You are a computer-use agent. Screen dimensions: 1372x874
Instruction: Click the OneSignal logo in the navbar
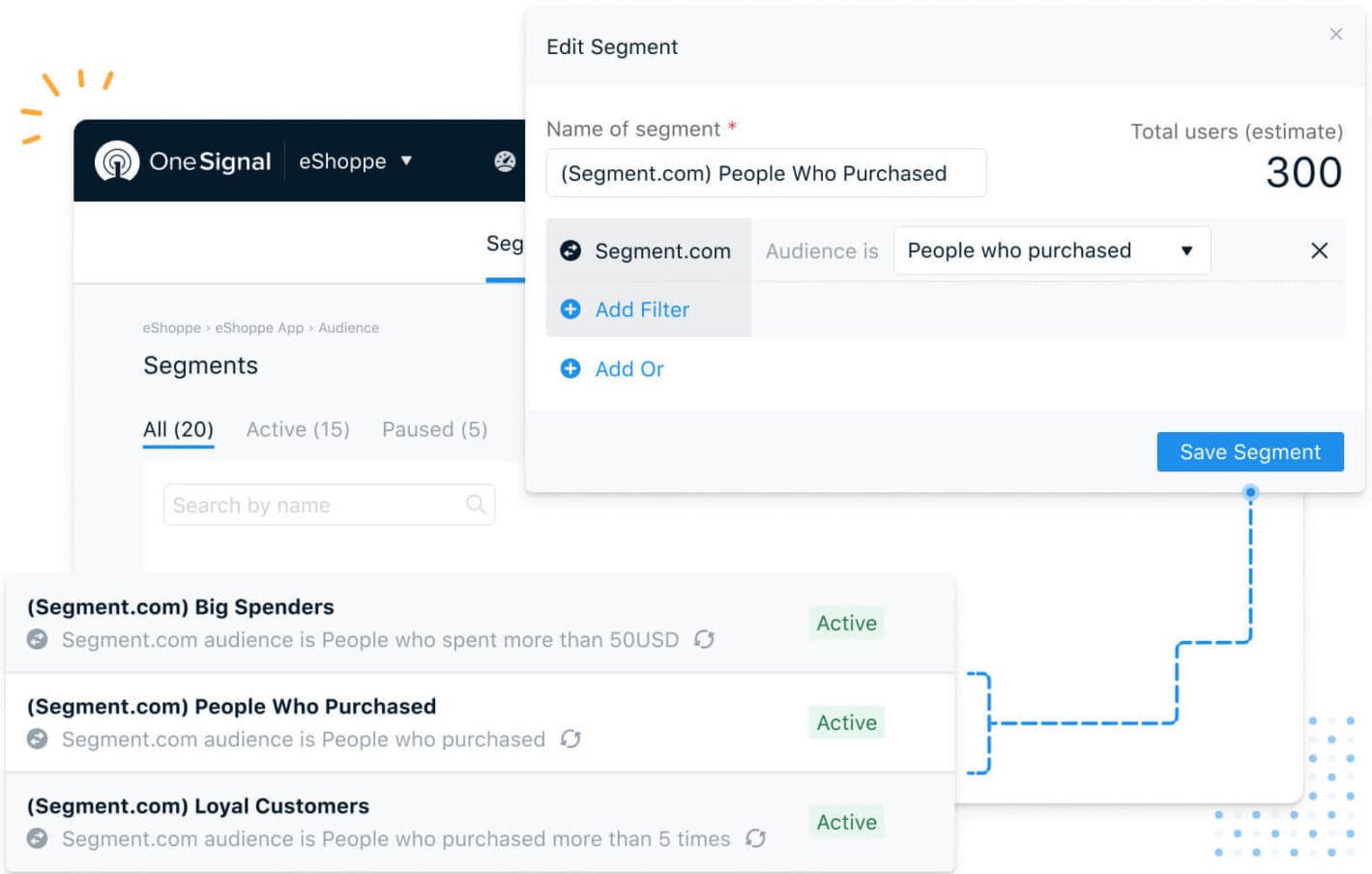(x=182, y=161)
